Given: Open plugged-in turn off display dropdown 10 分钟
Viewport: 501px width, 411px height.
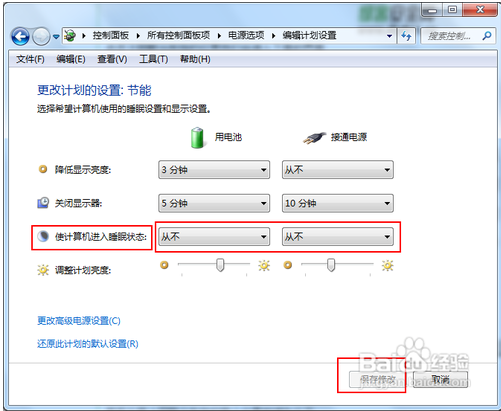Looking at the screenshot, I should [x=338, y=203].
